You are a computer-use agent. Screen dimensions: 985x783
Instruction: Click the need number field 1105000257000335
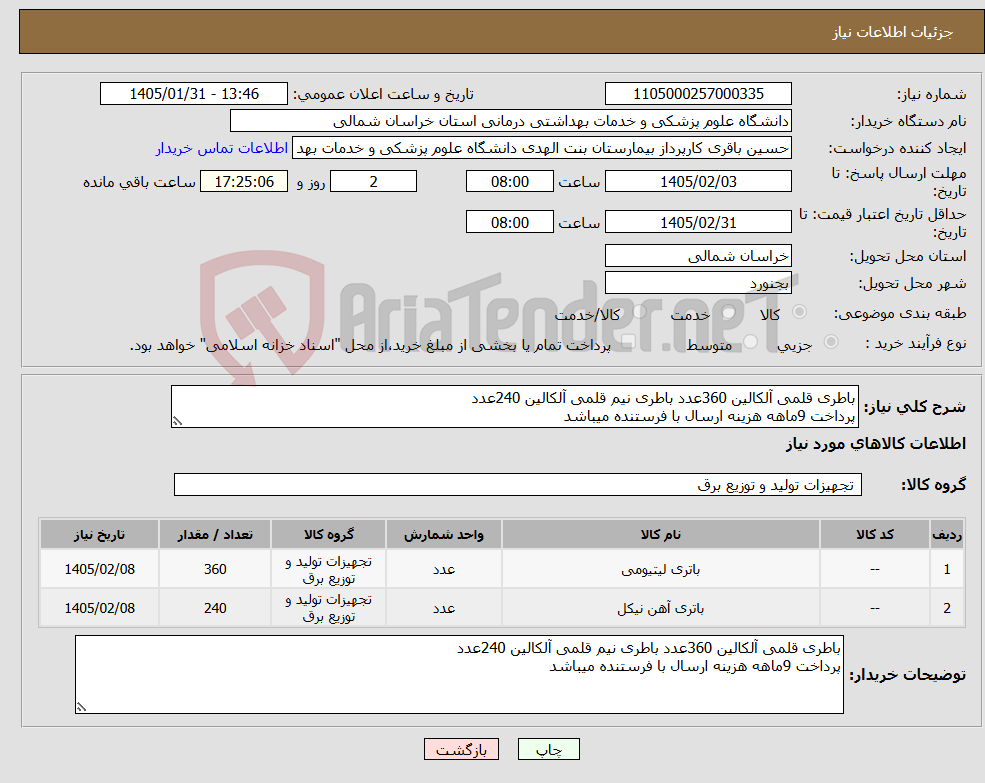pos(698,94)
